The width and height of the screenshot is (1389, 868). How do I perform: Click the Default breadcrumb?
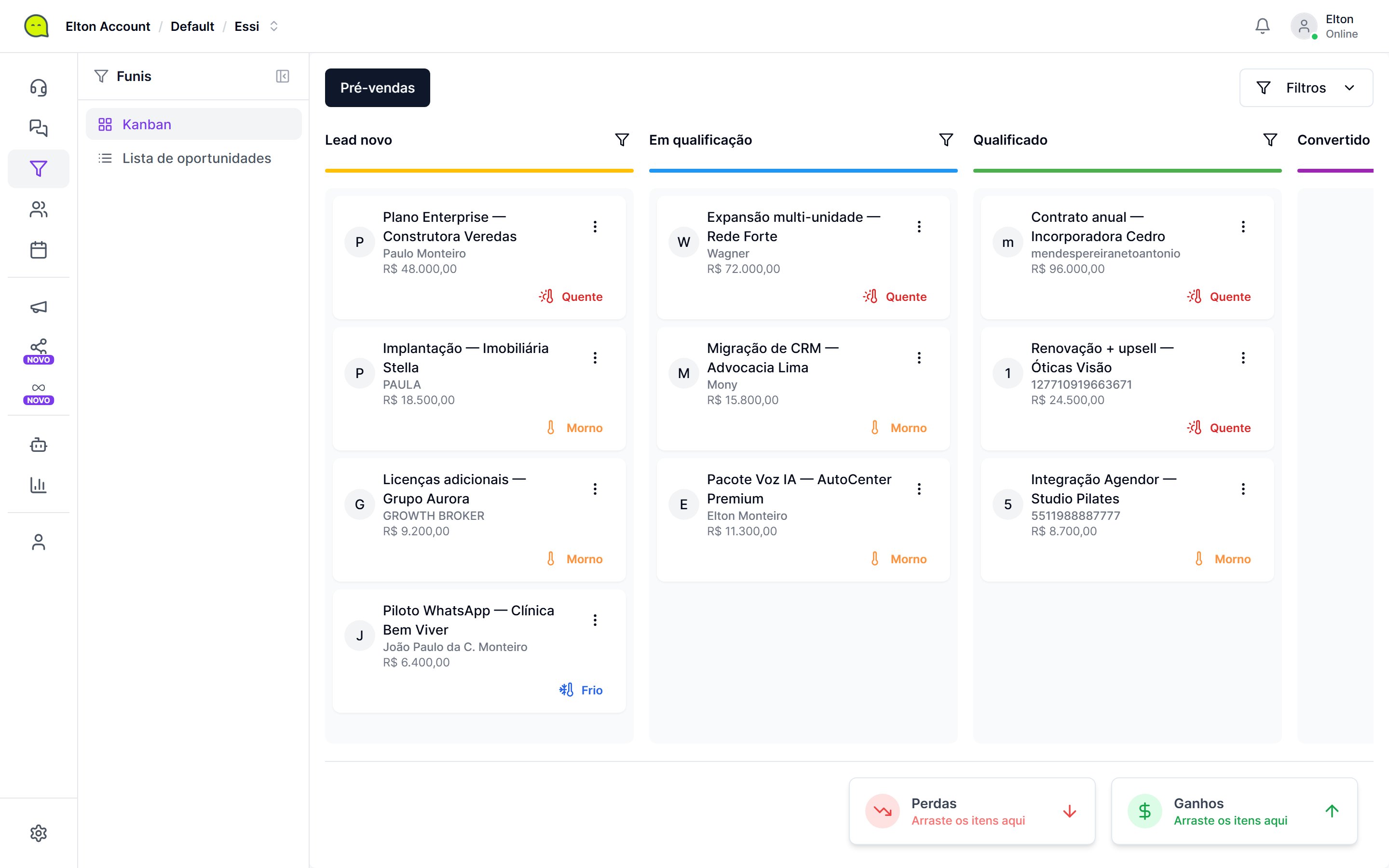click(192, 27)
